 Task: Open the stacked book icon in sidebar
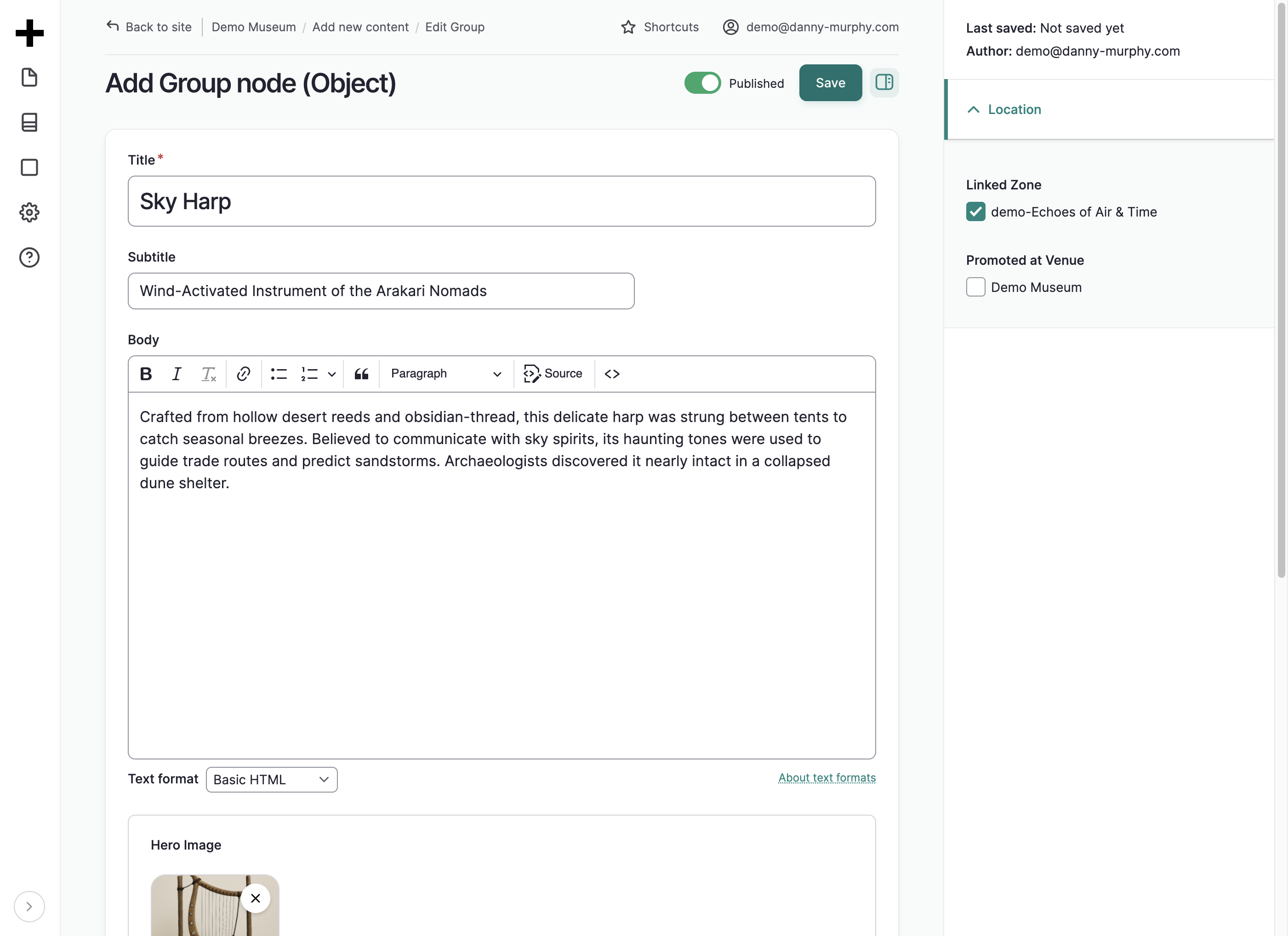29,122
